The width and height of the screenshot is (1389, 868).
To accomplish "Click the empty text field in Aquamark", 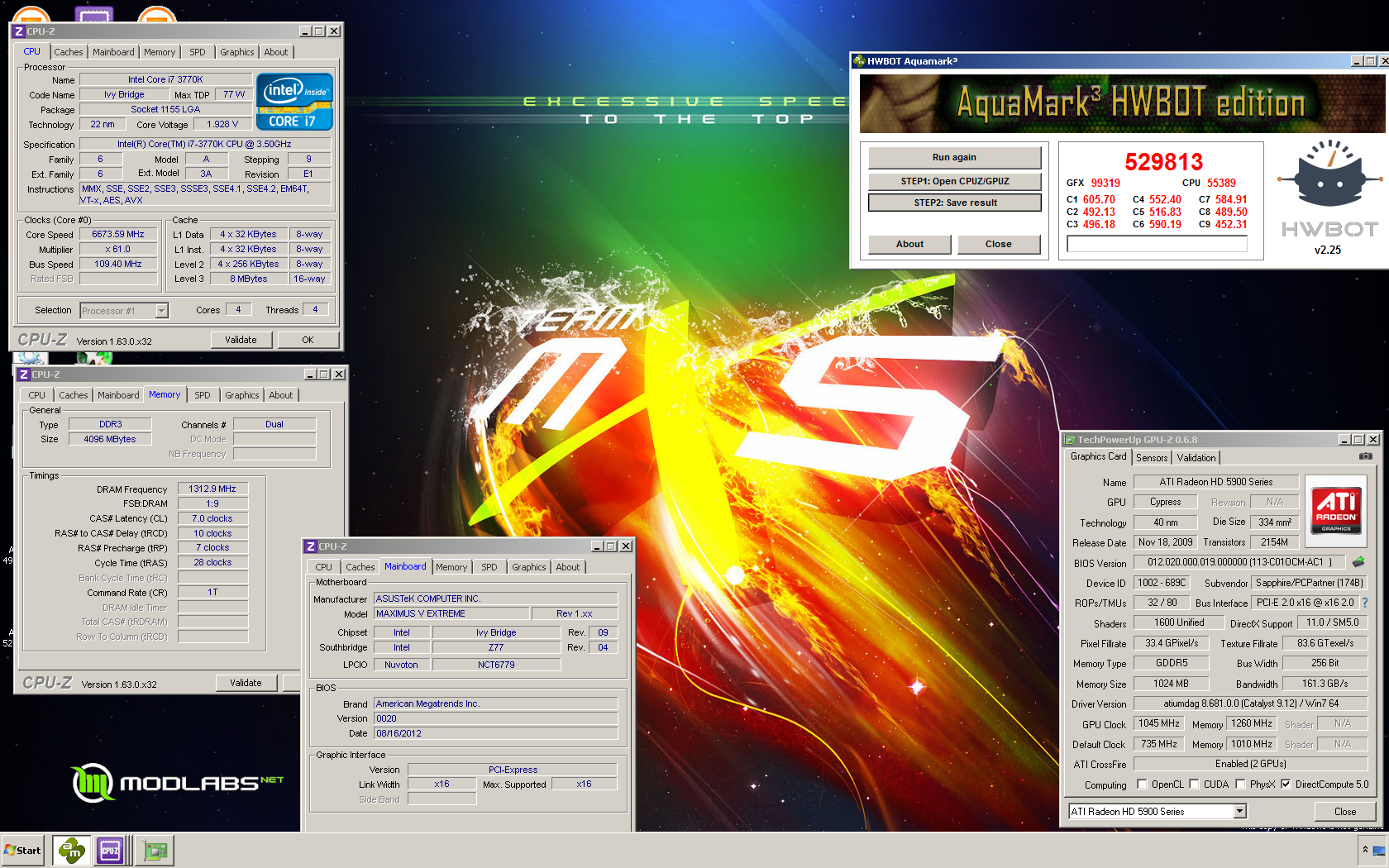I will pos(1156,244).
